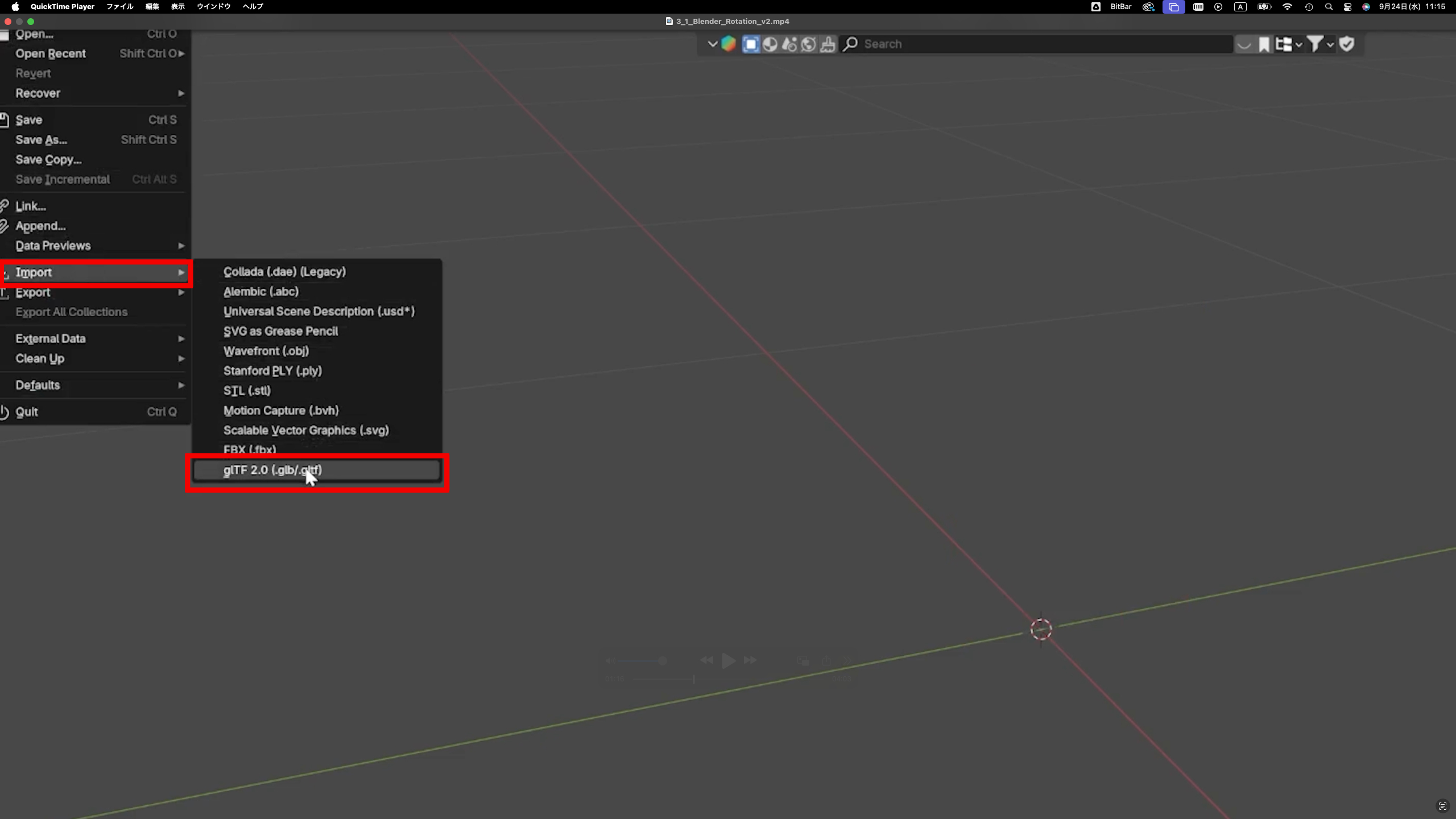This screenshot has height=819, width=1456.
Task: Open the filter funnel dropdown chevron
Action: 1330,45
